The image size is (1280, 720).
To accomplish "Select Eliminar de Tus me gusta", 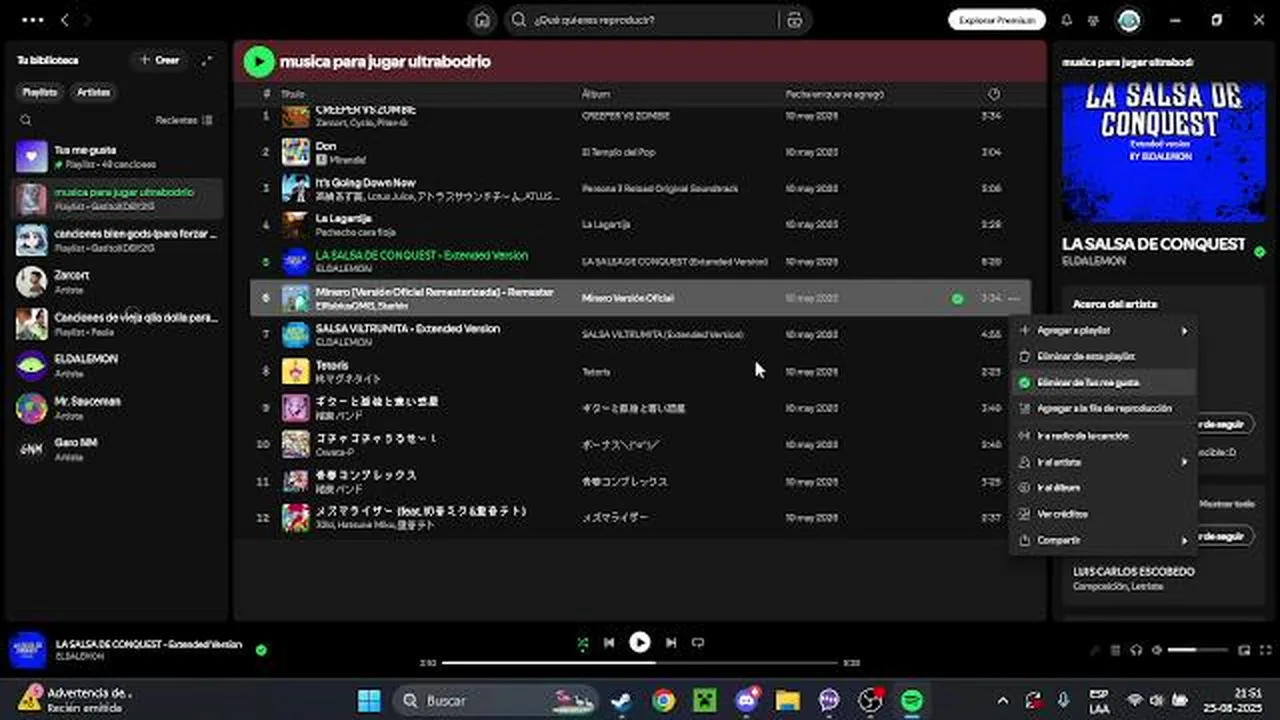I will 1103,382.
